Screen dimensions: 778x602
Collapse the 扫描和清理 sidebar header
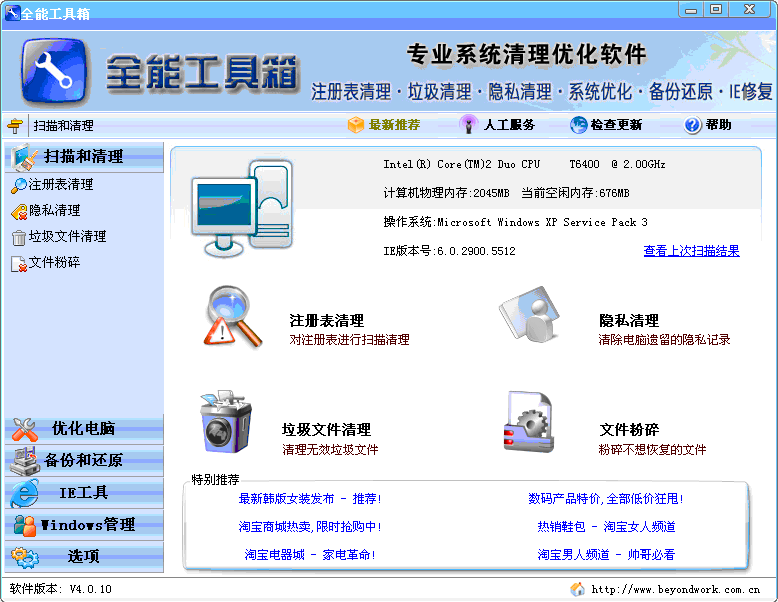coord(84,157)
